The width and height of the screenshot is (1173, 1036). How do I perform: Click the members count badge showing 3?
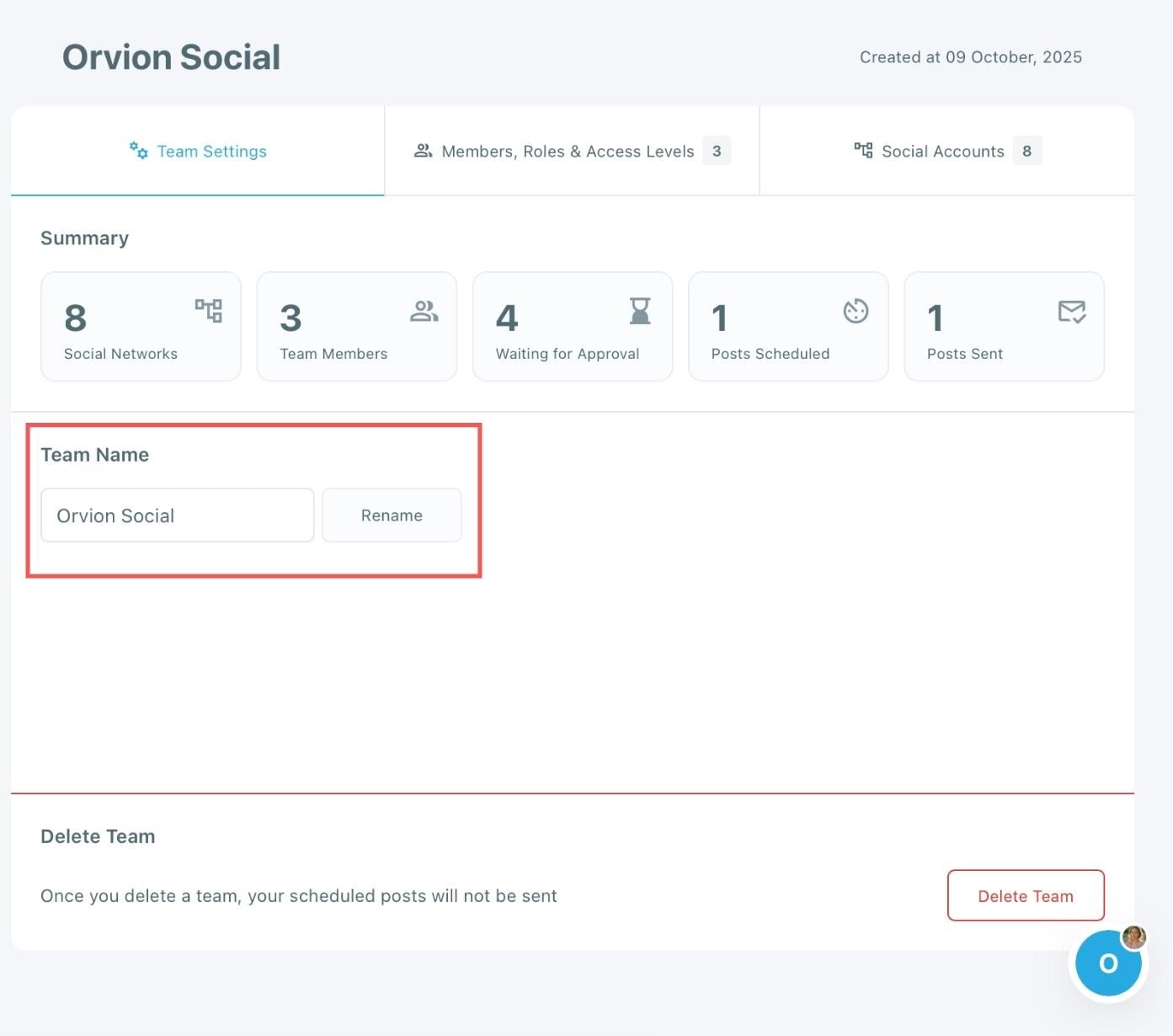[x=717, y=152]
